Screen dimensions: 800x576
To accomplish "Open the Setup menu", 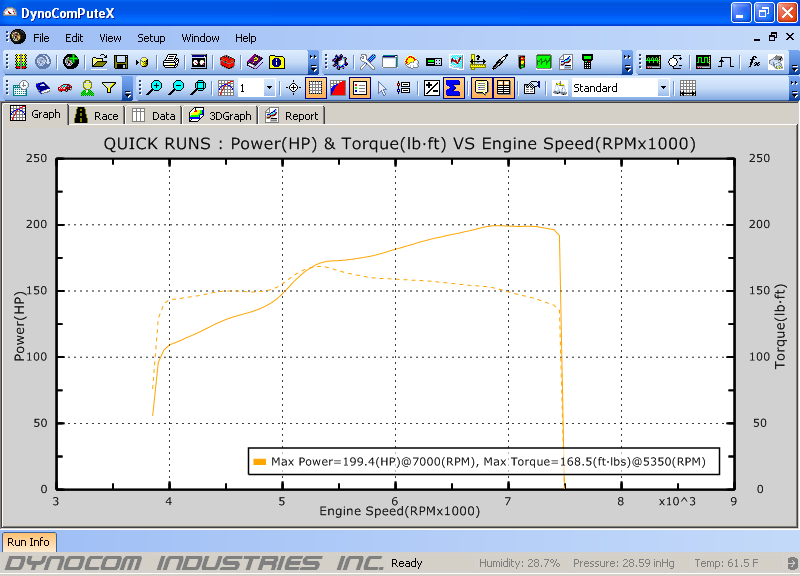I will [151, 38].
